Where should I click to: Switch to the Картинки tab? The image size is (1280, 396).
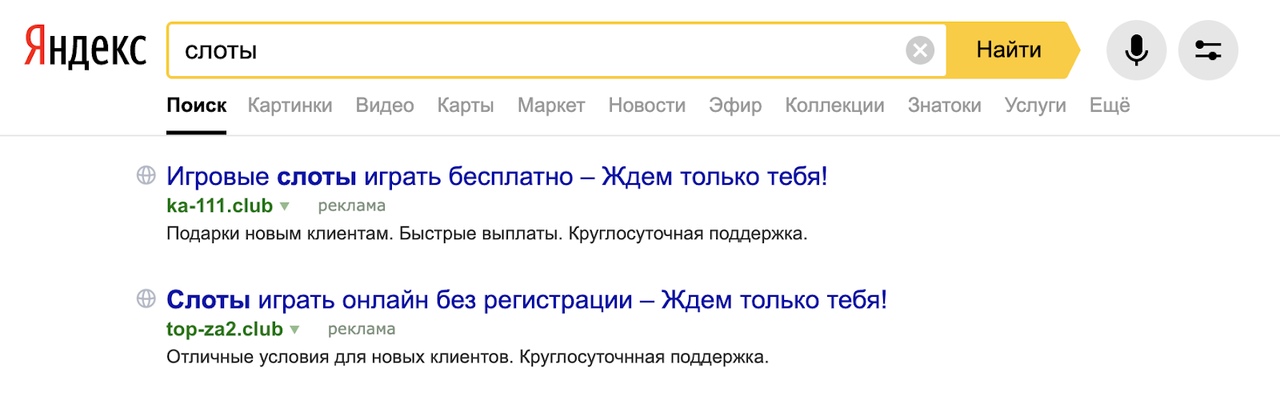coord(290,105)
